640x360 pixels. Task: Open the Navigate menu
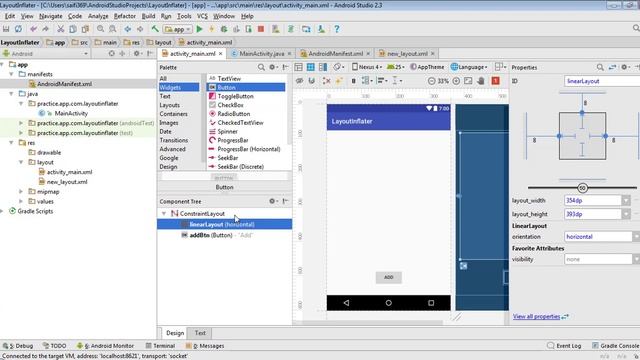coord(51,16)
